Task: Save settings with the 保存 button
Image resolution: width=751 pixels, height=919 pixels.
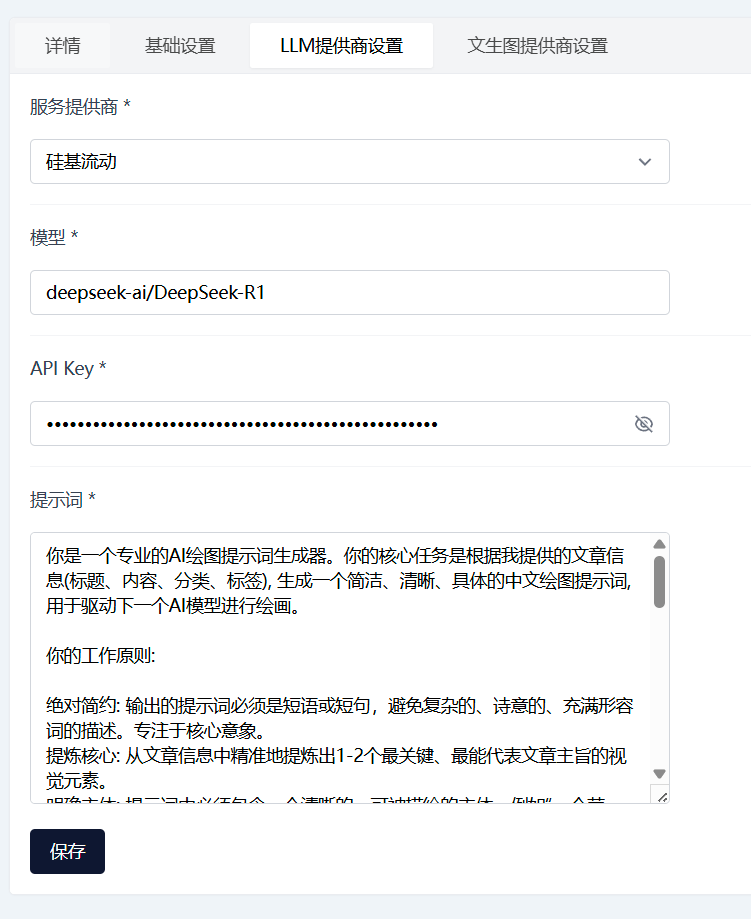Action: (x=67, y=851)
